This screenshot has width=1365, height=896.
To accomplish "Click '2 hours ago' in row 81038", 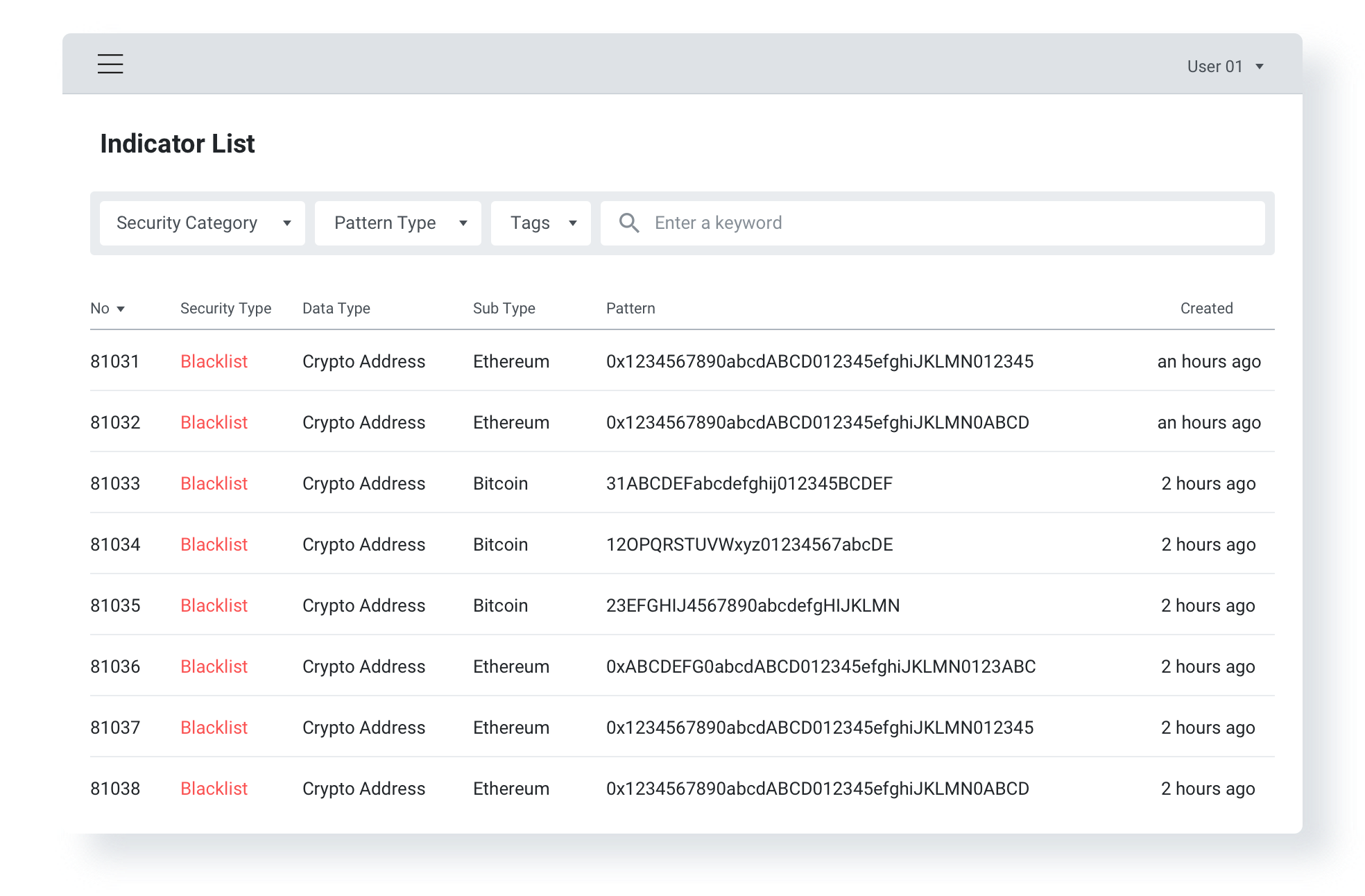I will tap(1208, 789).
